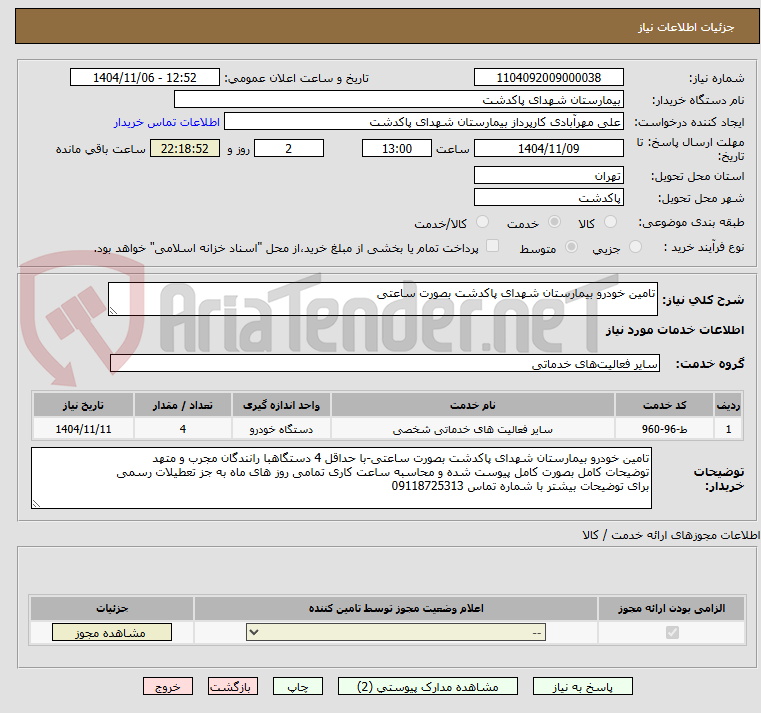Click the تاریخ نیاز column header

(83, 405)
